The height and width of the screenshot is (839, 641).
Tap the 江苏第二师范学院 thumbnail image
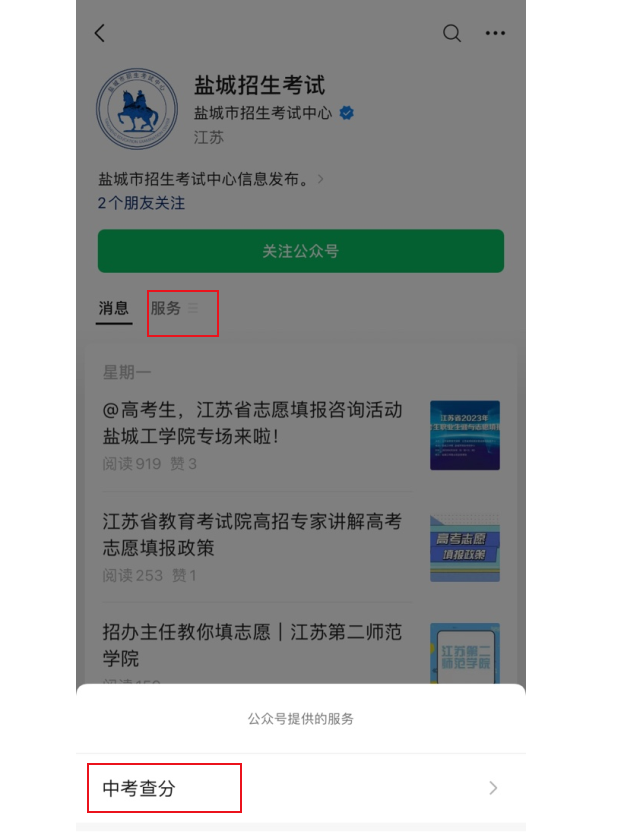click(465, 653)
